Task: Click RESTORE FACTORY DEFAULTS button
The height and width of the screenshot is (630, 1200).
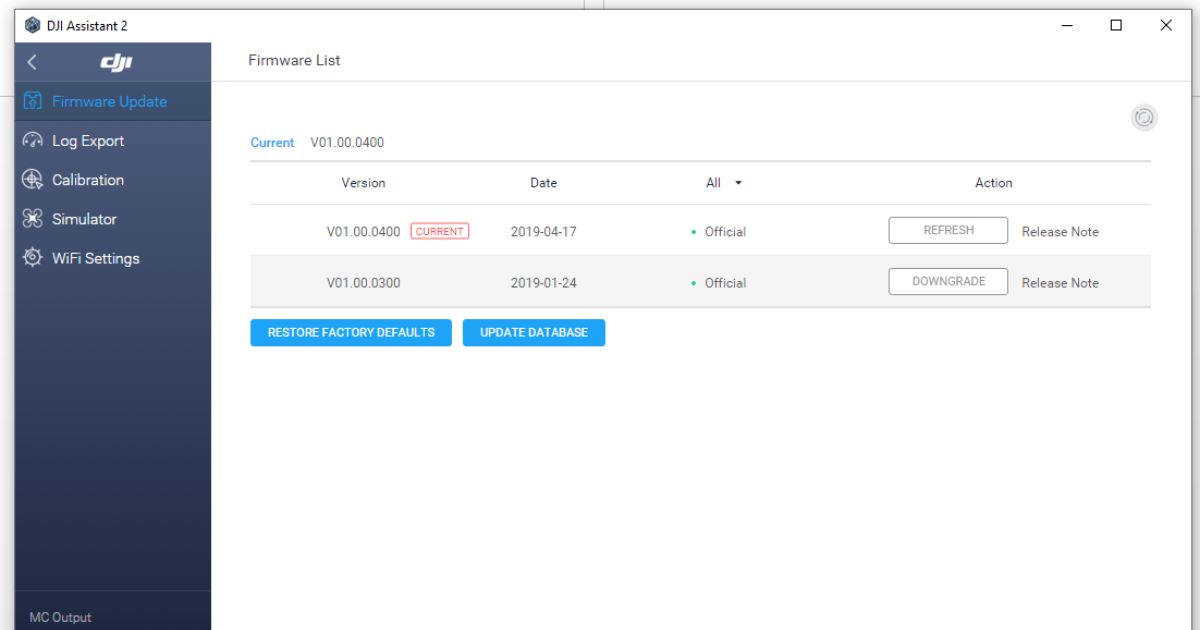Action: click(x=351, y=333)
